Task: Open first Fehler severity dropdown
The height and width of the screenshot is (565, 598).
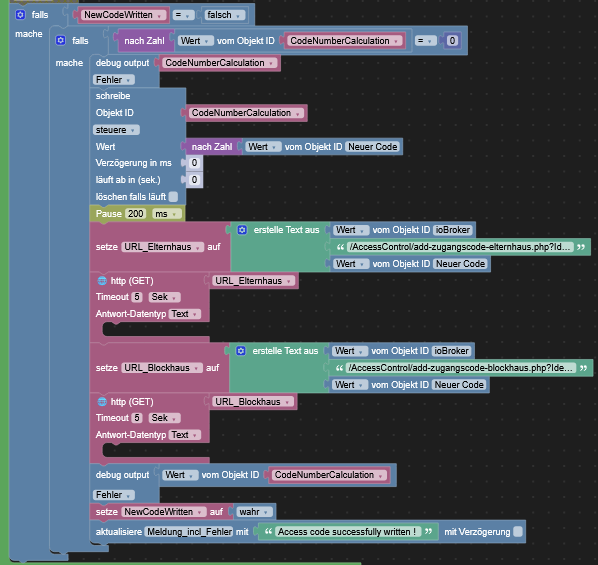Action: 113,80
